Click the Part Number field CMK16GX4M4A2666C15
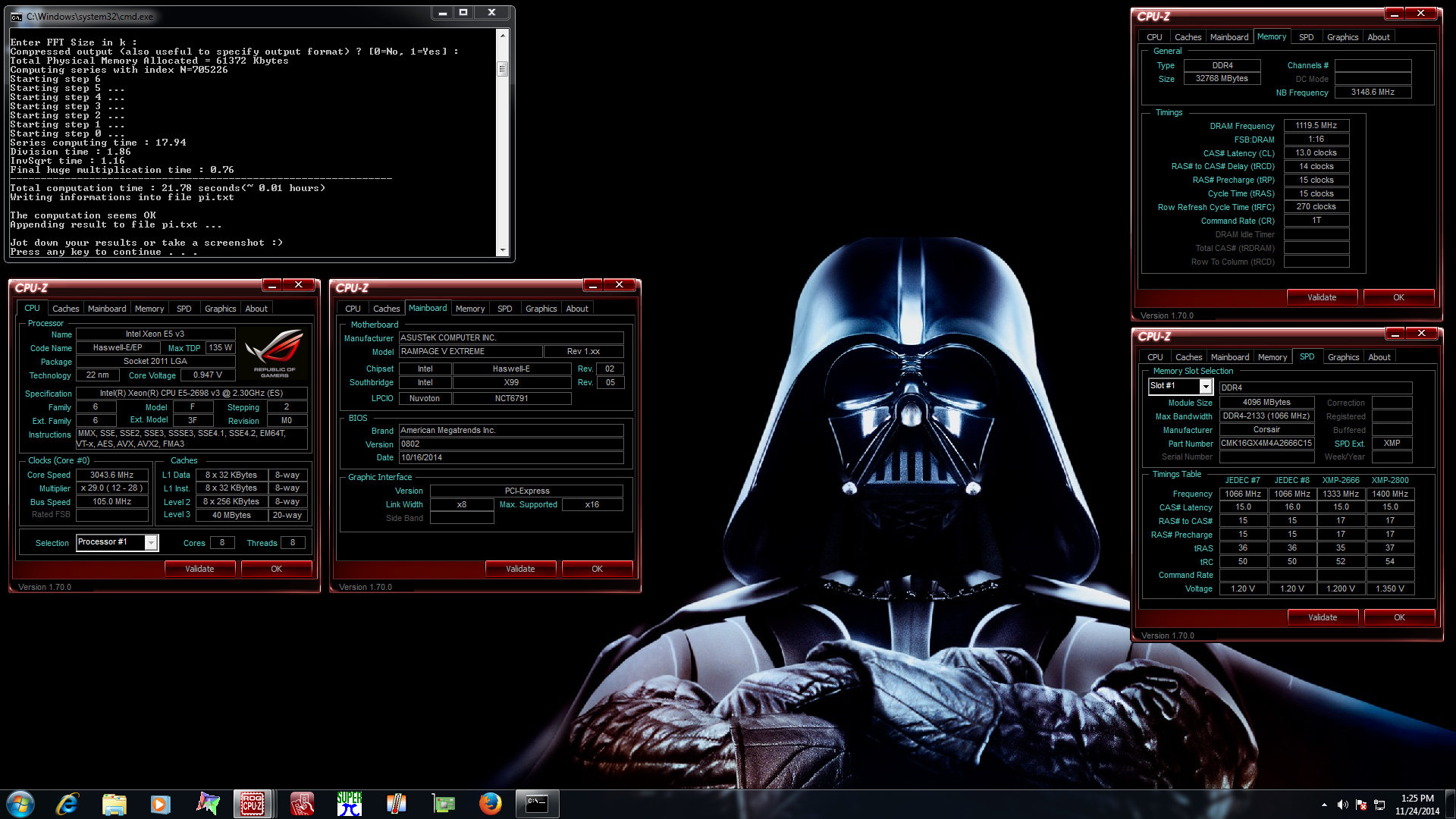1456x819 pixels. [x=1266, y=444]
